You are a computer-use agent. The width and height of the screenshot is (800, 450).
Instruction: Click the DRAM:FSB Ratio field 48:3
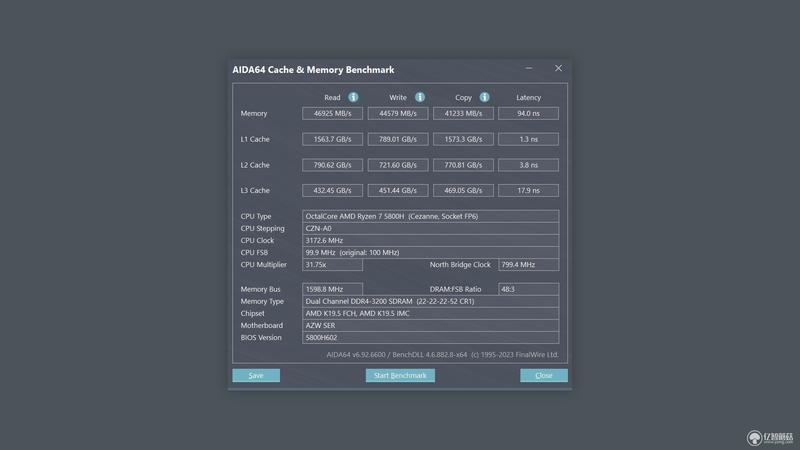coord(529,289)
